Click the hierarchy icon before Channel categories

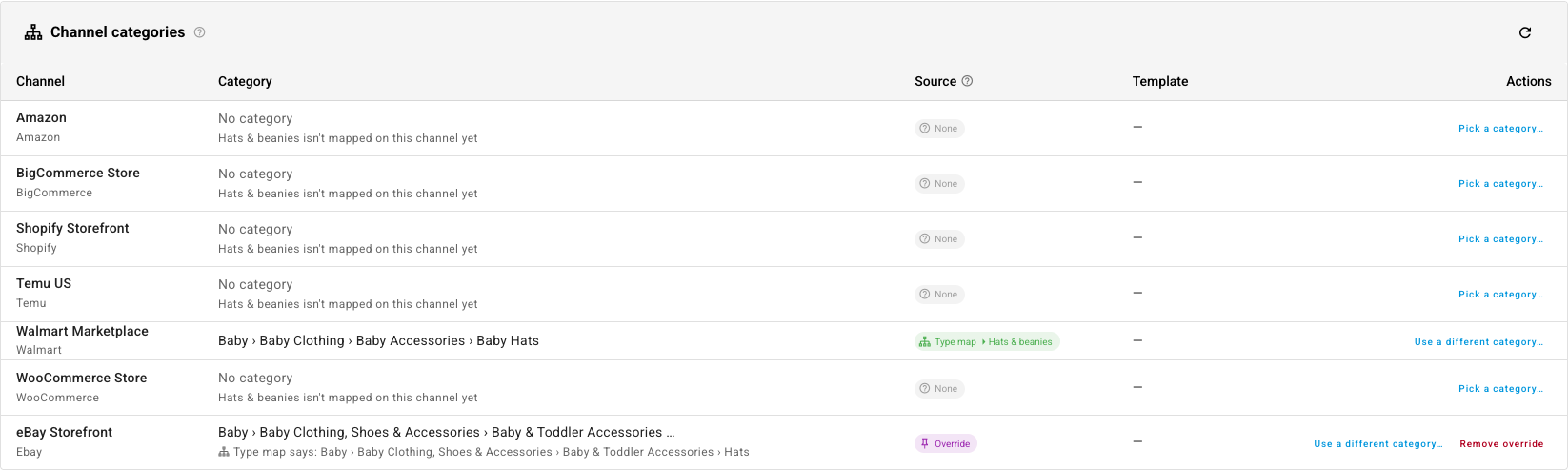click(x=33, y=32)
